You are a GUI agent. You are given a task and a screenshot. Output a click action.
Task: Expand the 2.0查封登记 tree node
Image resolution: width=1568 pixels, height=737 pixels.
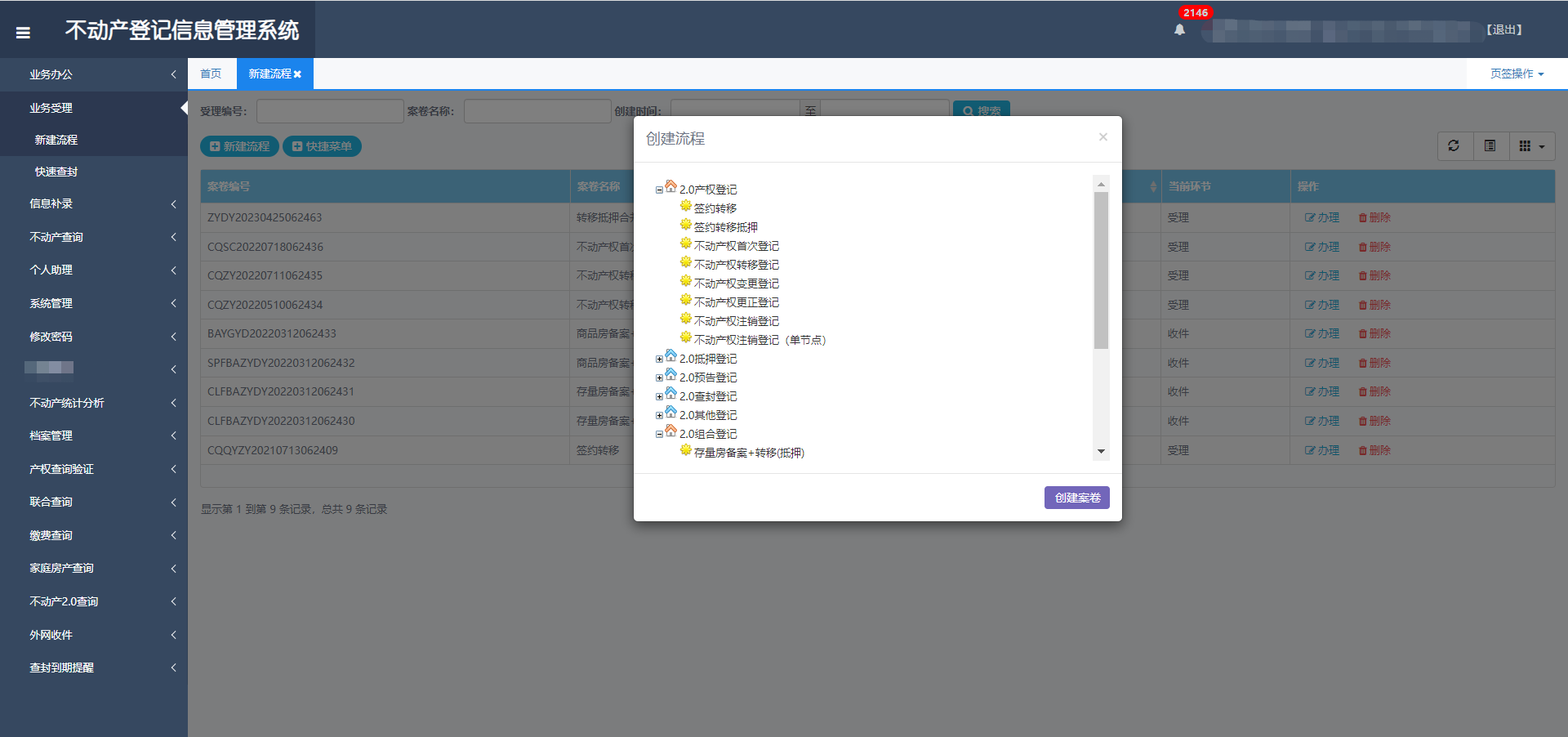tap(659, 396)
